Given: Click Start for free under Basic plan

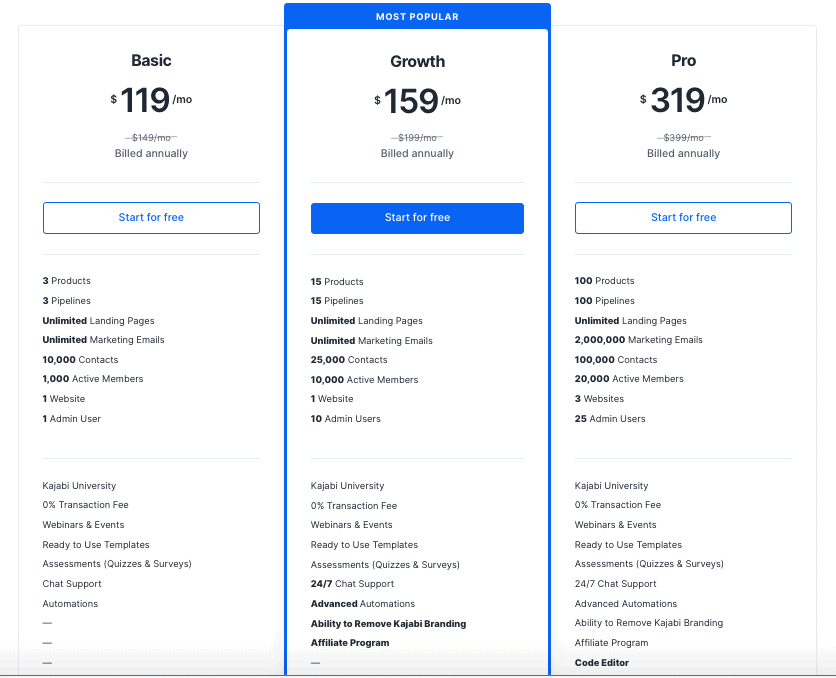Looking at the screenshot, I should click(x=151, y=217).
